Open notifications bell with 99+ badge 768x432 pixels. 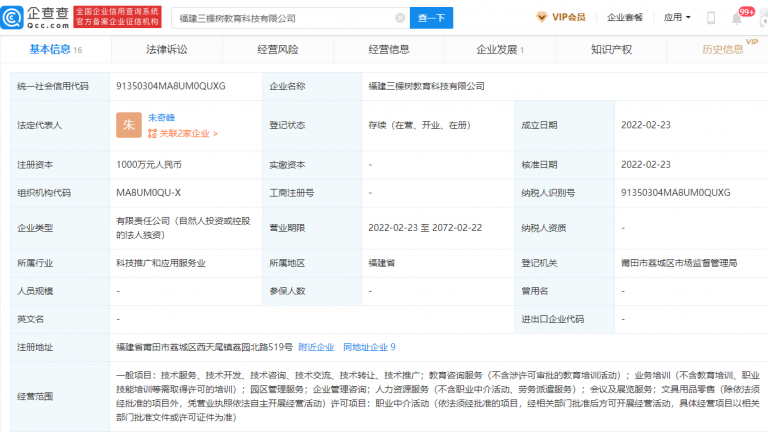738,18
